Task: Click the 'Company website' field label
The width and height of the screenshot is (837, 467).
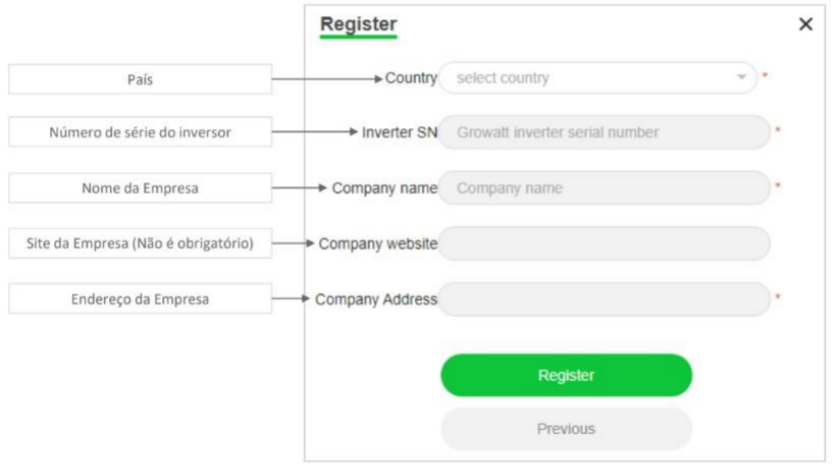Action: click(x=378, y=243)
